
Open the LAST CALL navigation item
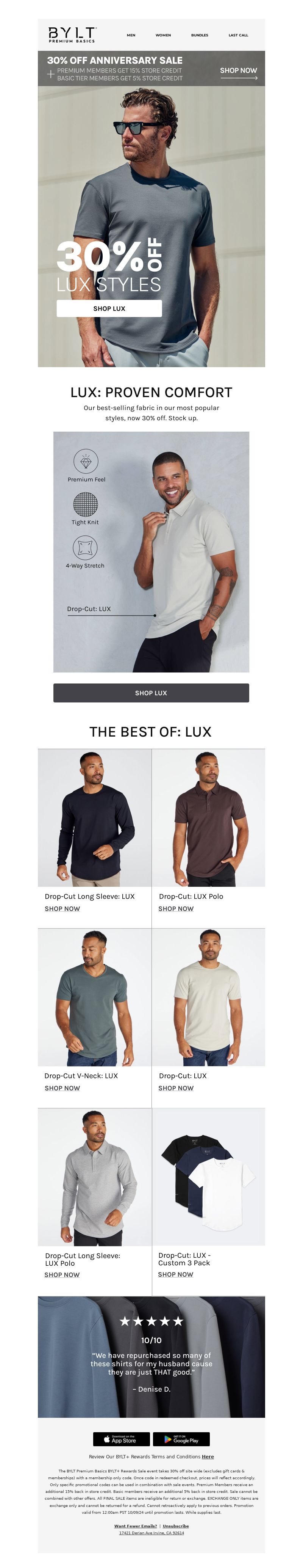[x=238, y=35]
